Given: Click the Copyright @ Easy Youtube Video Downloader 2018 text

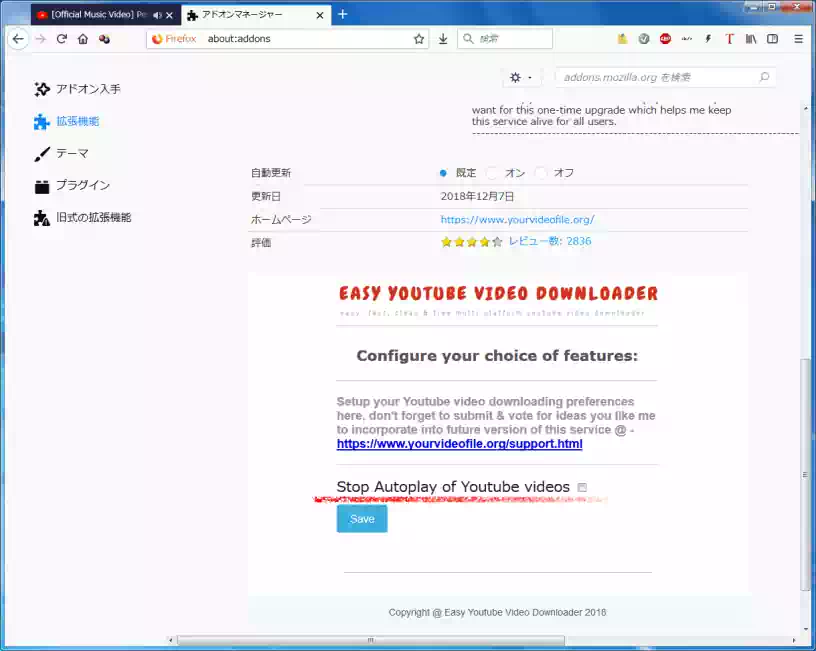Looking at the screenshot, I should pos(497,612).
